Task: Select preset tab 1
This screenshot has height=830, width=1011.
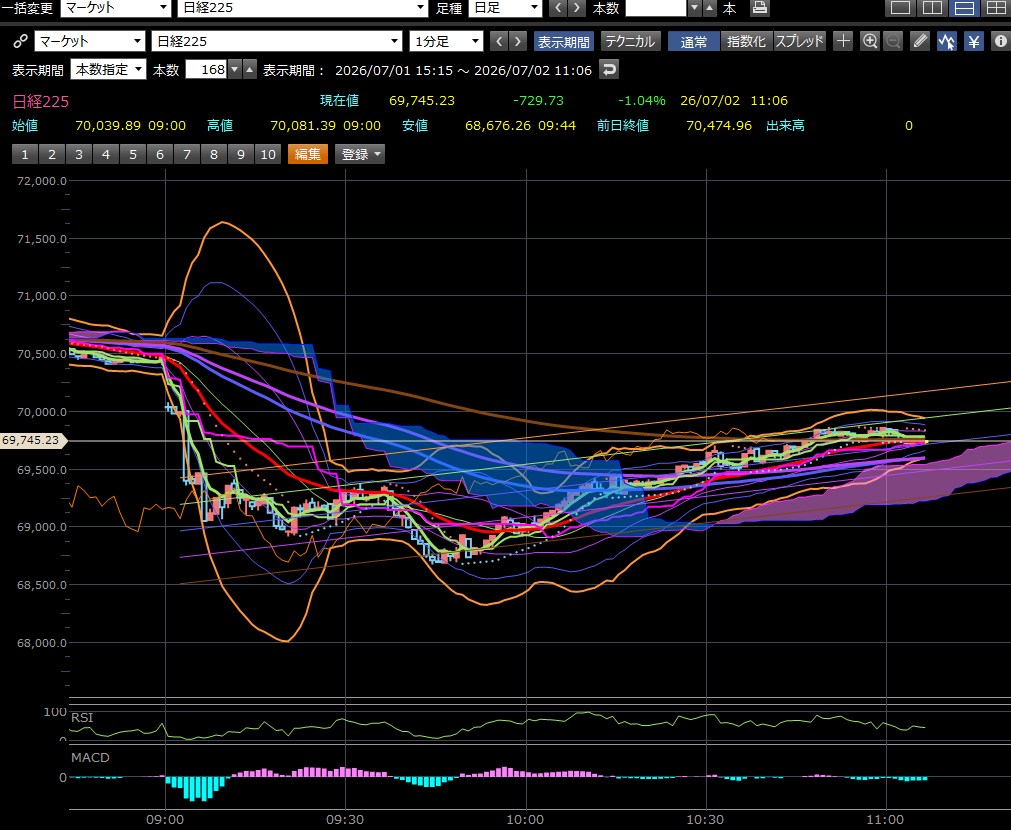Action: tap(25, 154)
